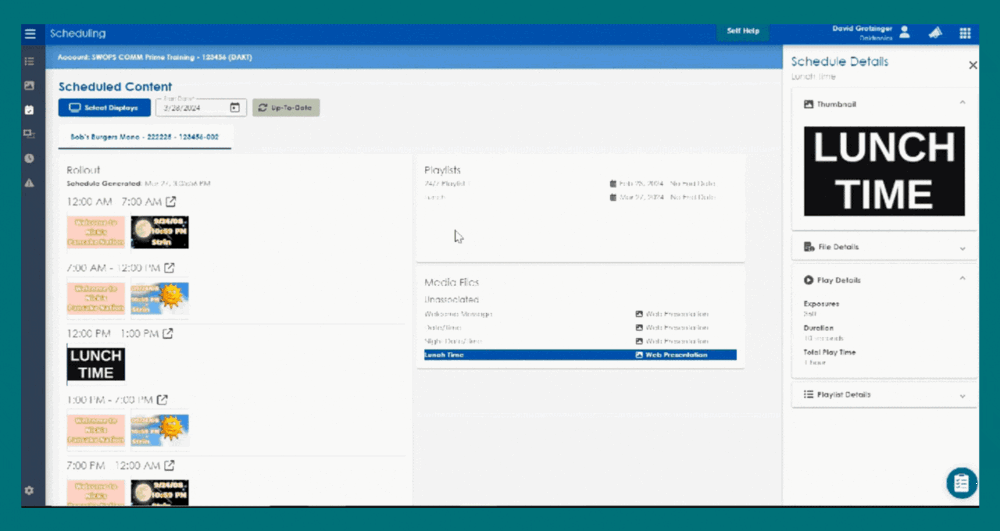Screen dimensions: 1000x531
Task: Open the hamburger navigation menu
Action: 30,33
